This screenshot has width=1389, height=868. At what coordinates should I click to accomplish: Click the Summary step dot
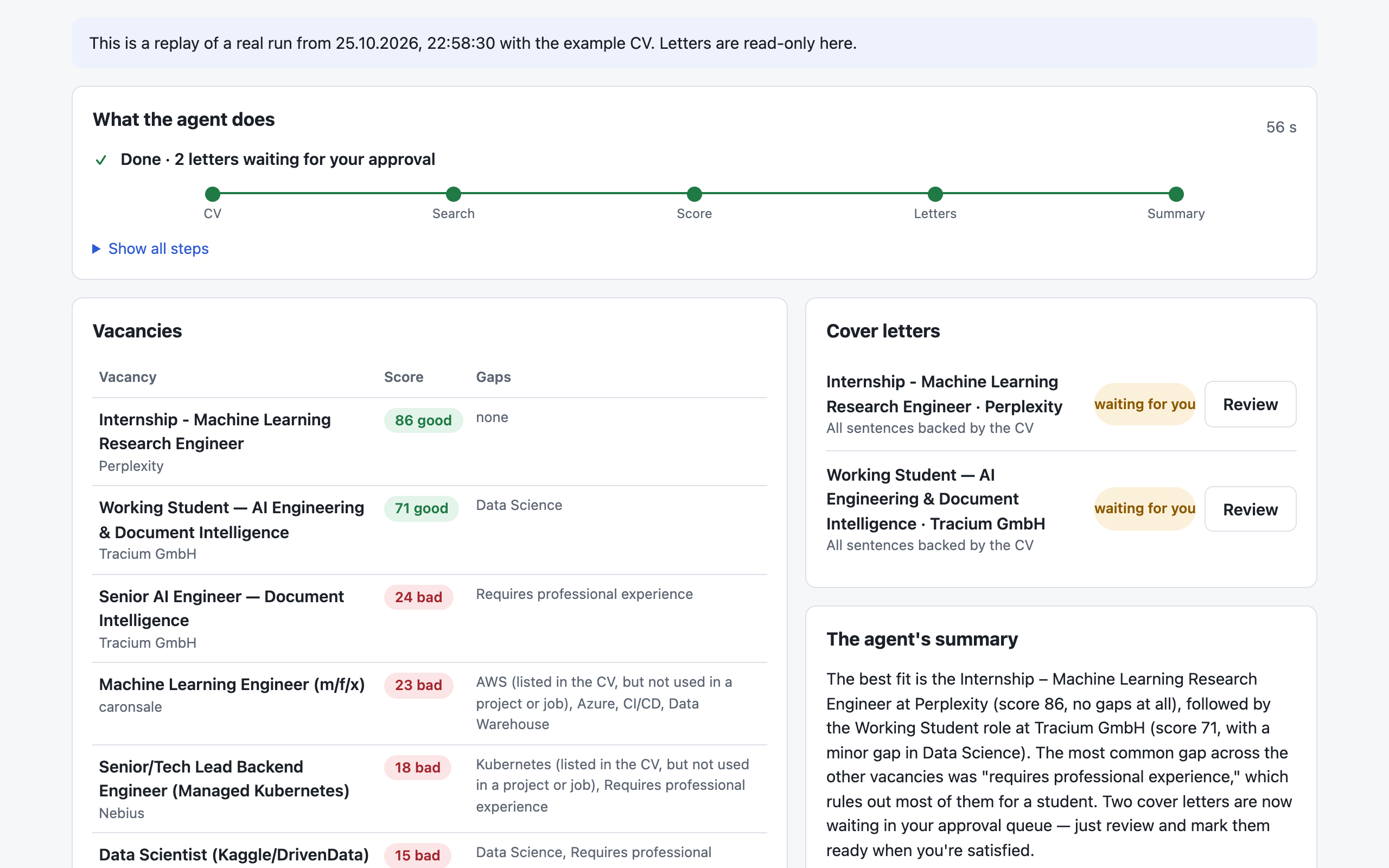1176,194
